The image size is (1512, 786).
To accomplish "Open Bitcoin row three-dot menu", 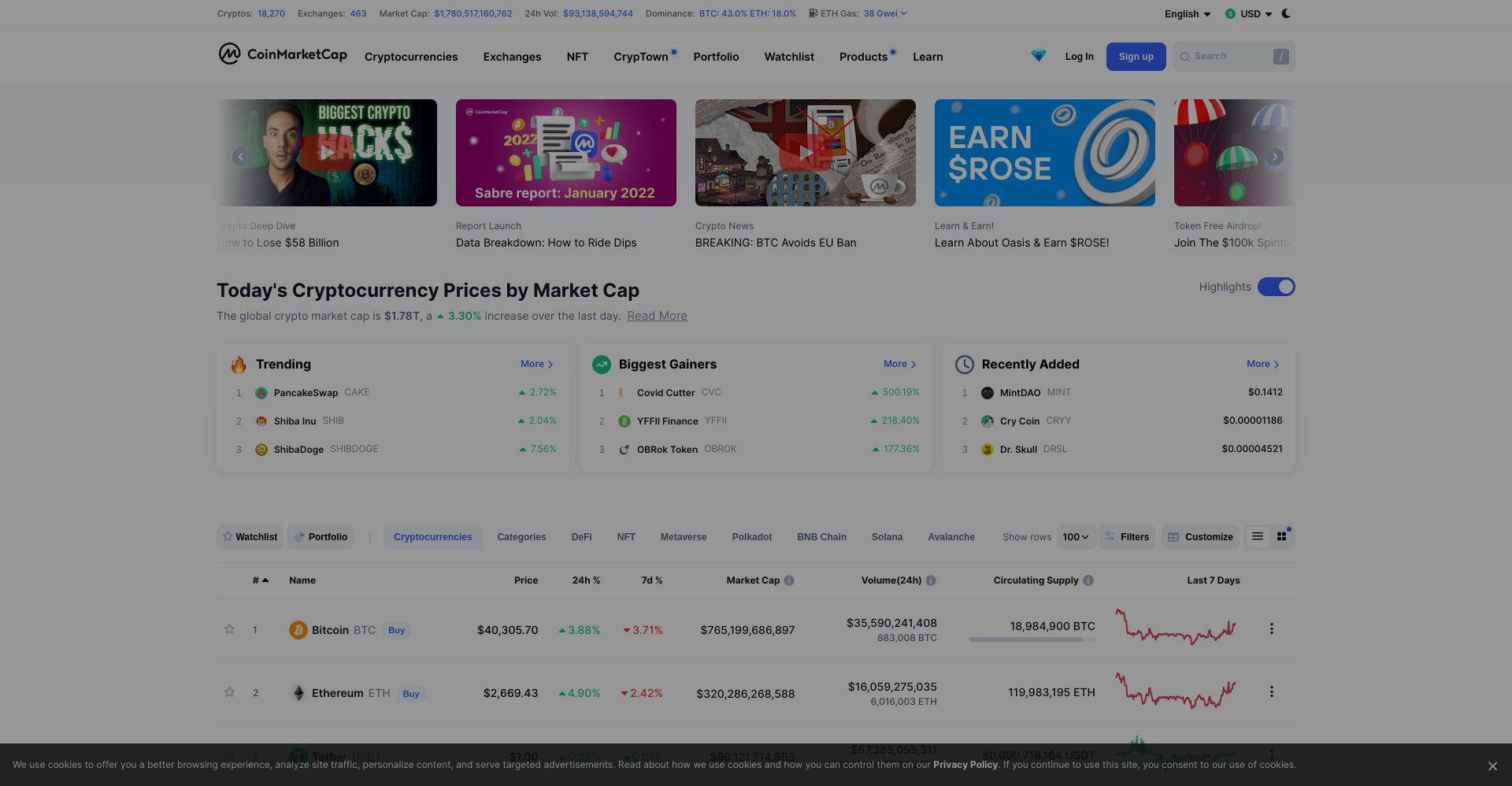I will 1271,628.
